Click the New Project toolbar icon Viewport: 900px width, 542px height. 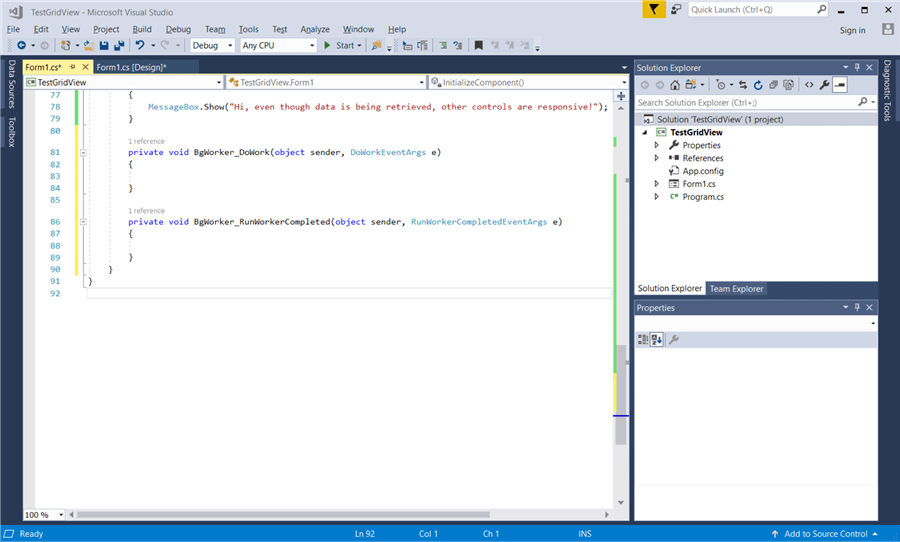point(65,45)
